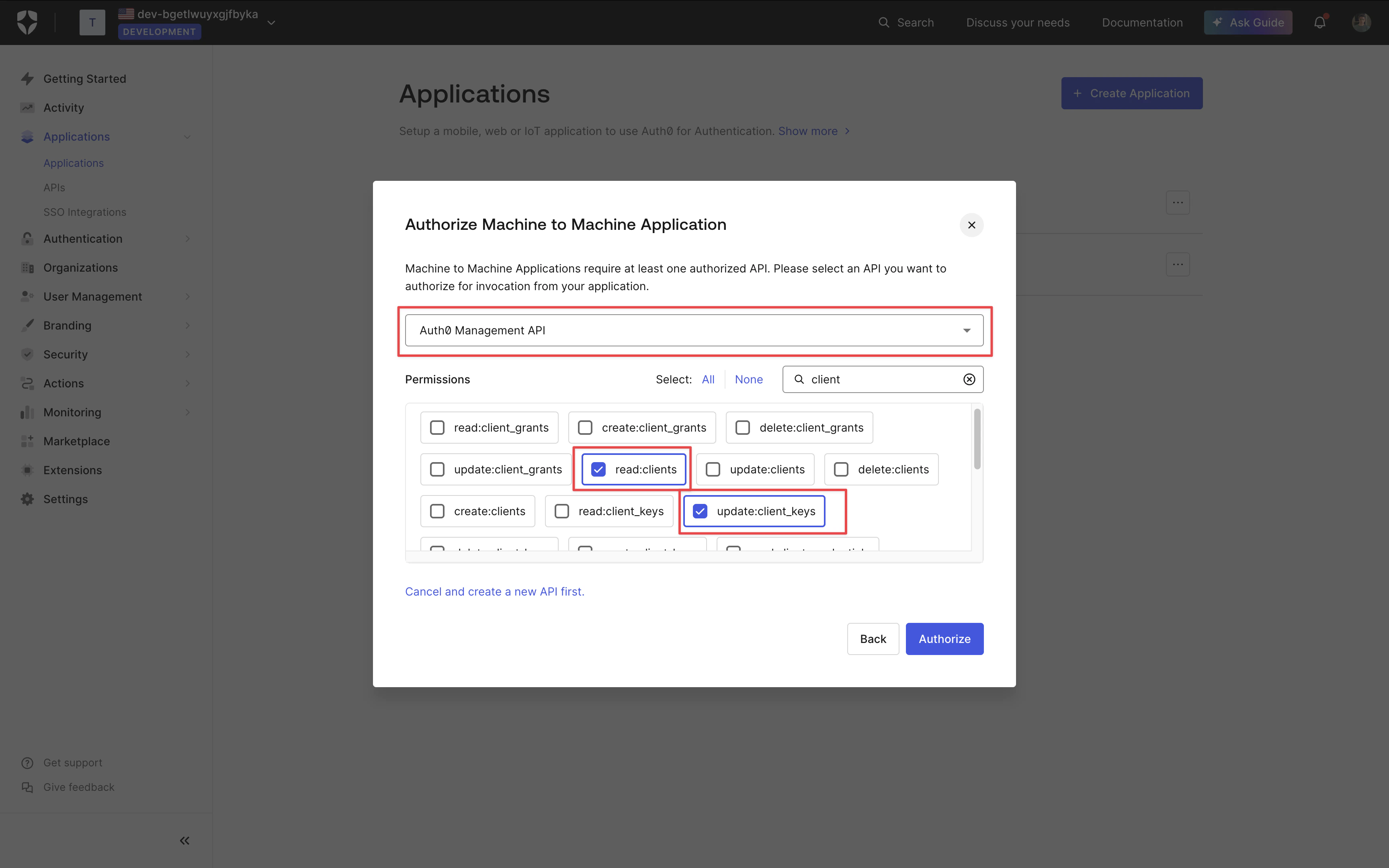Clear the permissions search with X icon
The image size is (1389, 868).
(969, 379)
